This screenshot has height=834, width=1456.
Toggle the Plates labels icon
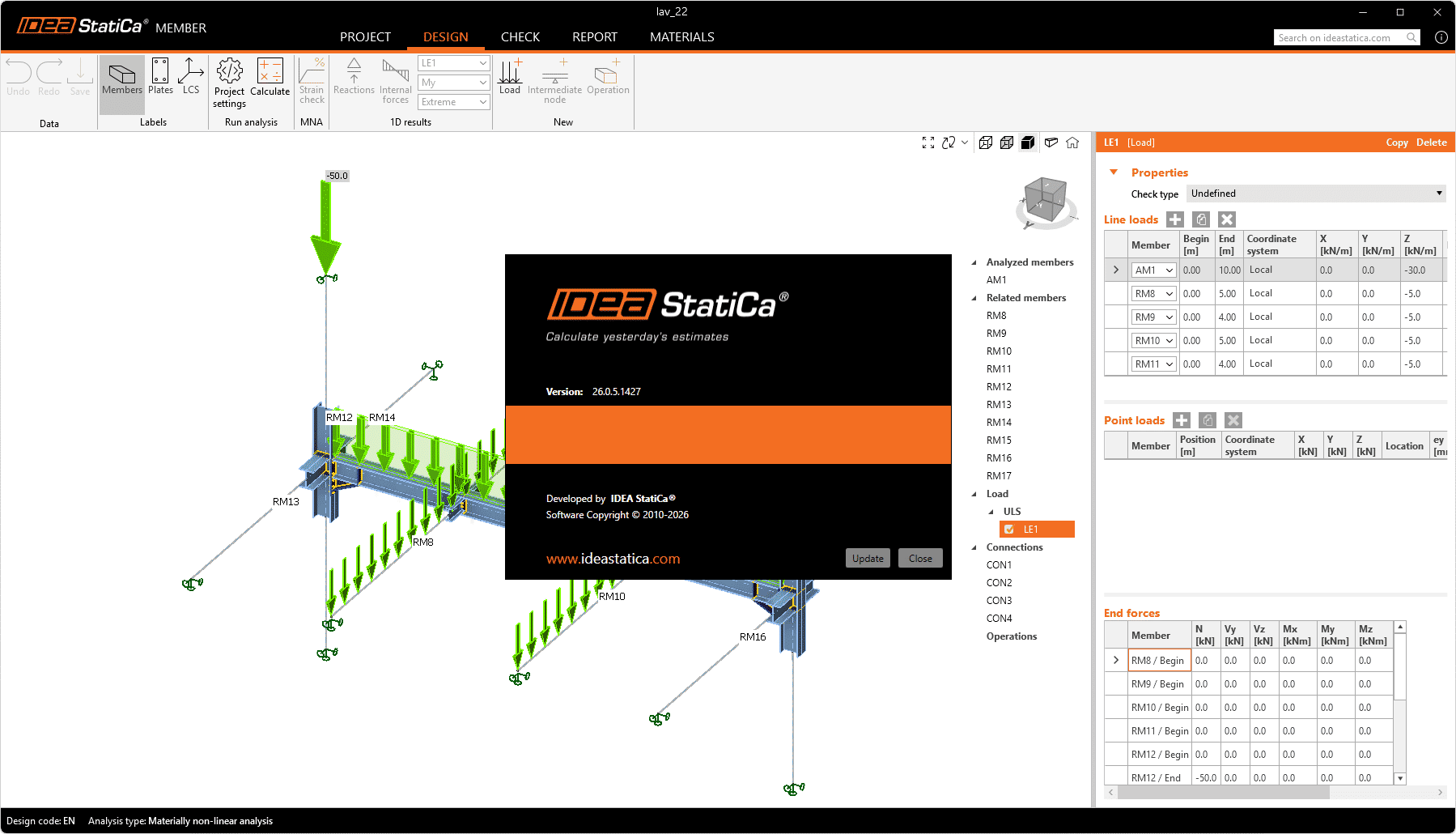point(160,78)
